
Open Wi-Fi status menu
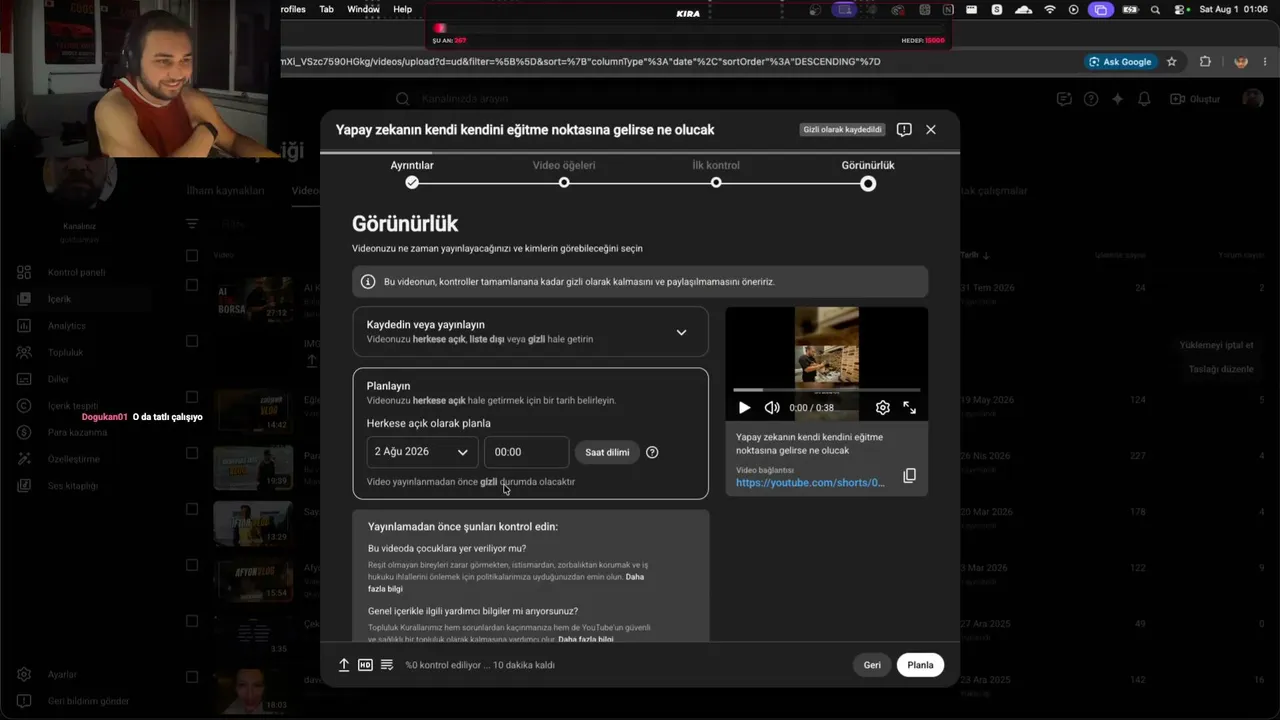pyautogui.click(x=1049, y=9)
